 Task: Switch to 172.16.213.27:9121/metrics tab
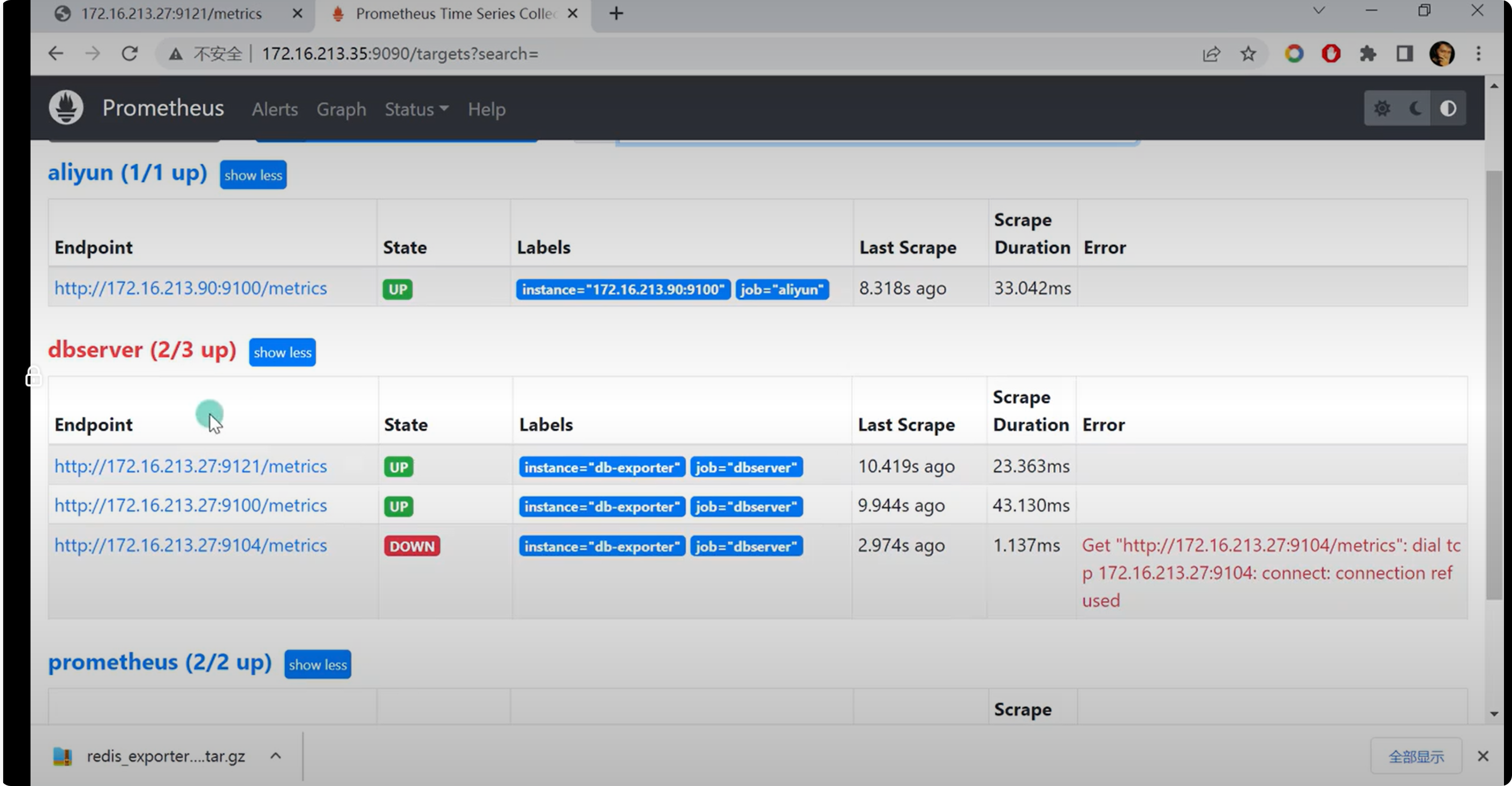(171, 13)
